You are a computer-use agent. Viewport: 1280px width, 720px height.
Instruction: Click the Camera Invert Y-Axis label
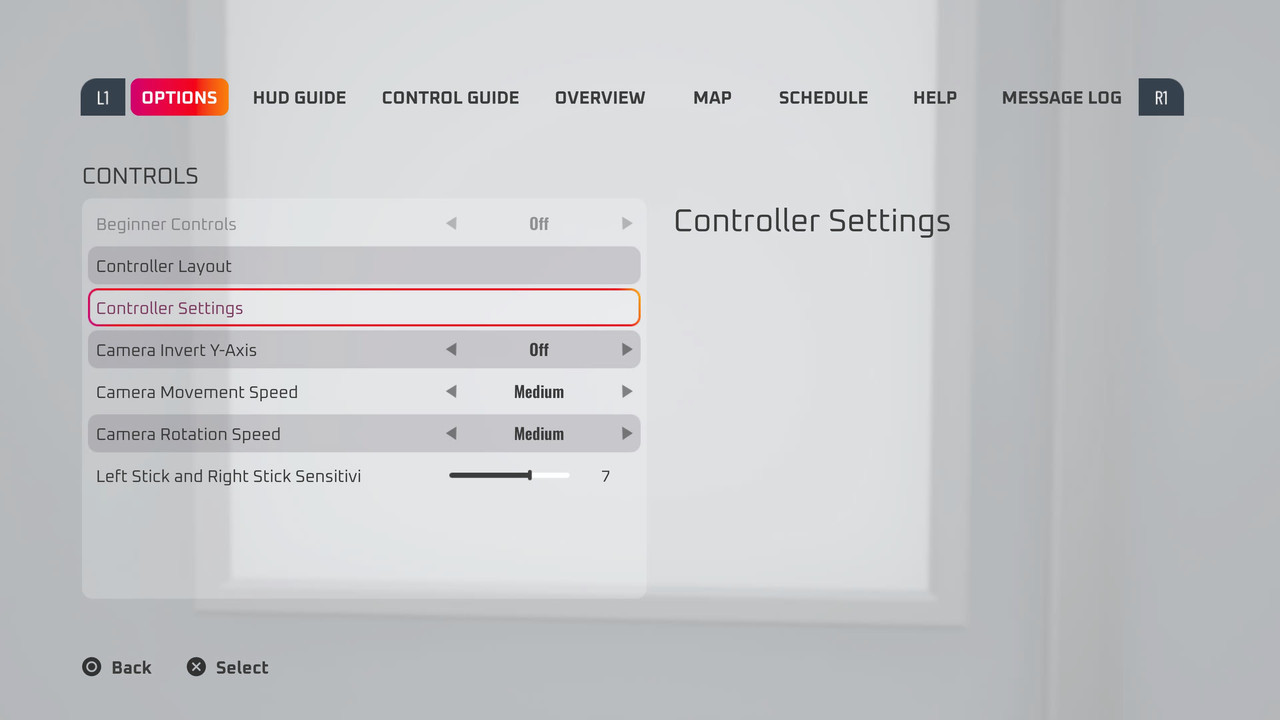pyautogui.click(x=176, y=350)
